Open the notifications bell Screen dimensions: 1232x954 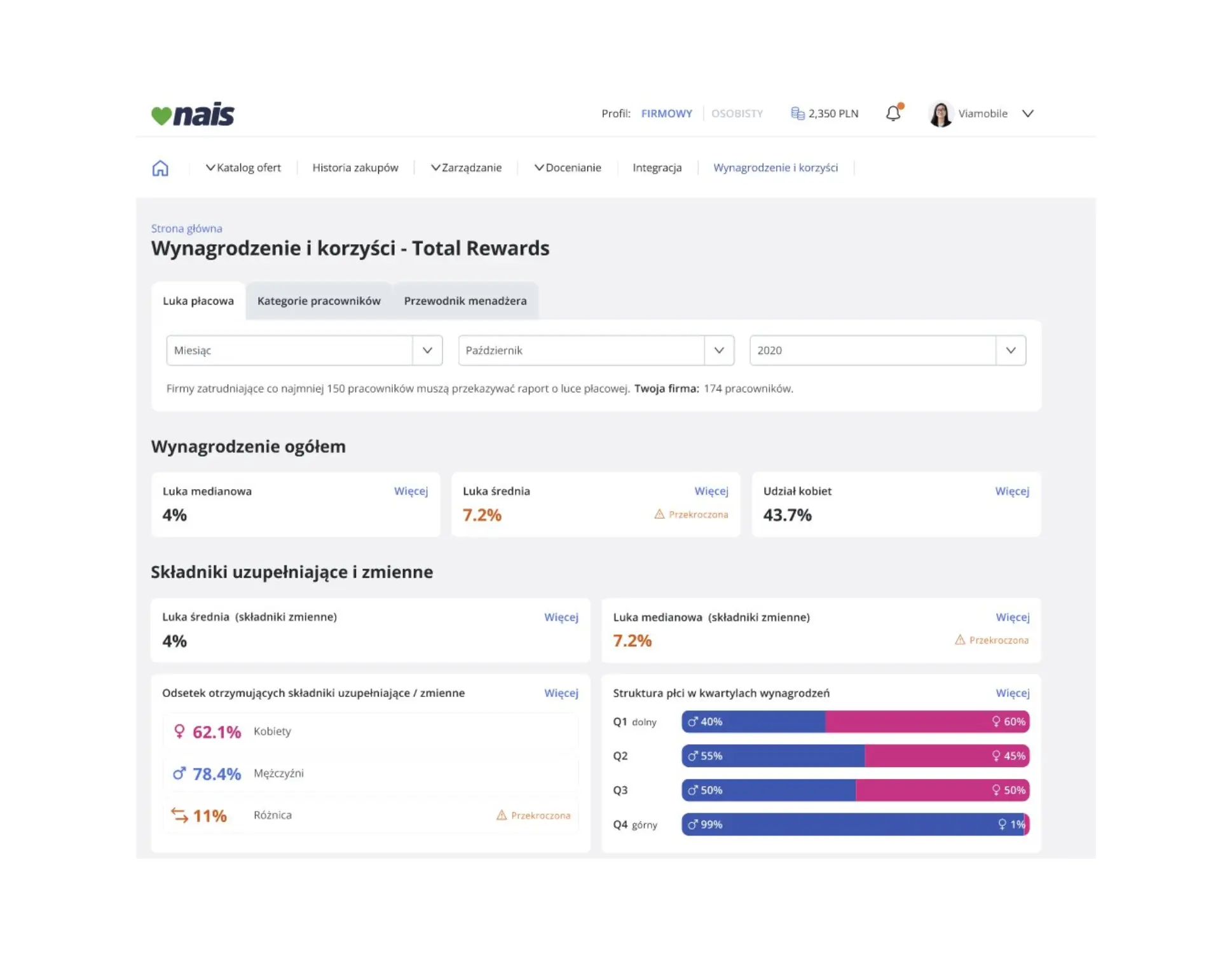click(x=893, y=113)
